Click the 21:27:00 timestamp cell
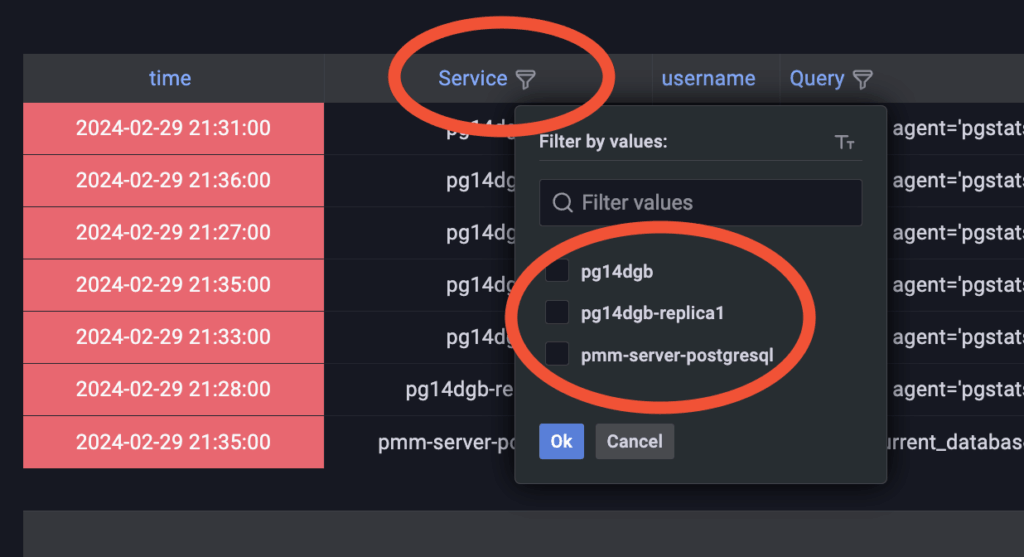Image resolution: width=1024 pixels, height=557 pixels. tap(173, 232)
